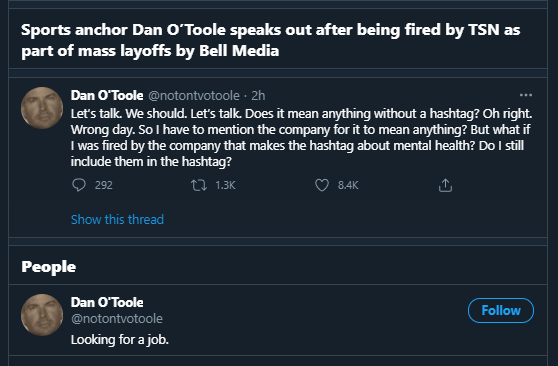
Task: Click the share upload icon on tweet
Action: [445, 185]
